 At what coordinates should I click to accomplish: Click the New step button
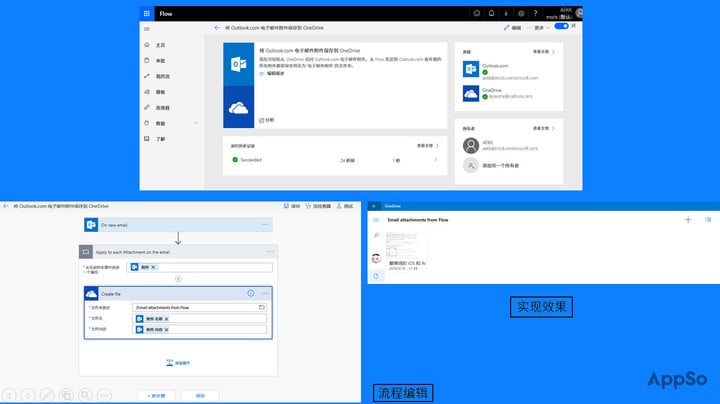[x=156, y=396]
